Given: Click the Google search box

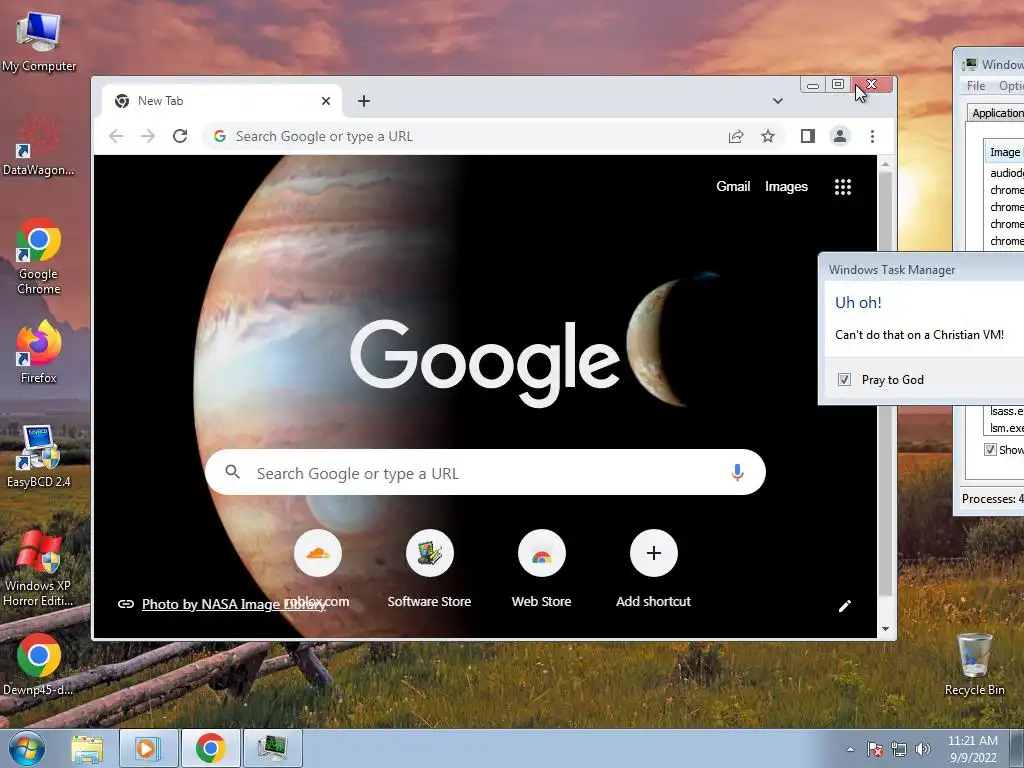Looking at the screenshot, I should [485, 472].
